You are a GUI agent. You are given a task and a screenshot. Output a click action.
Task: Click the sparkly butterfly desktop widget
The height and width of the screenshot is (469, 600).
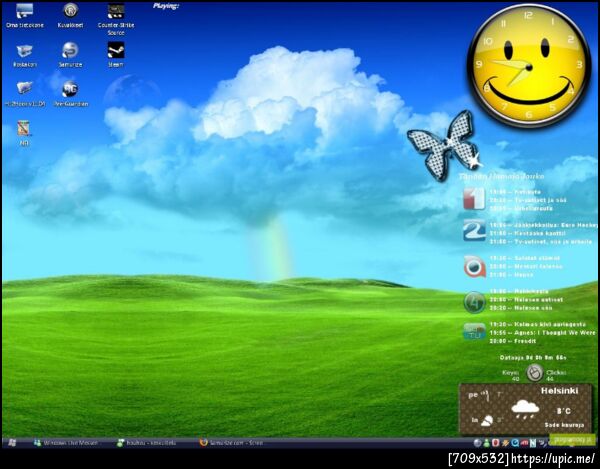pyautogui.click(x=444, y=146)
